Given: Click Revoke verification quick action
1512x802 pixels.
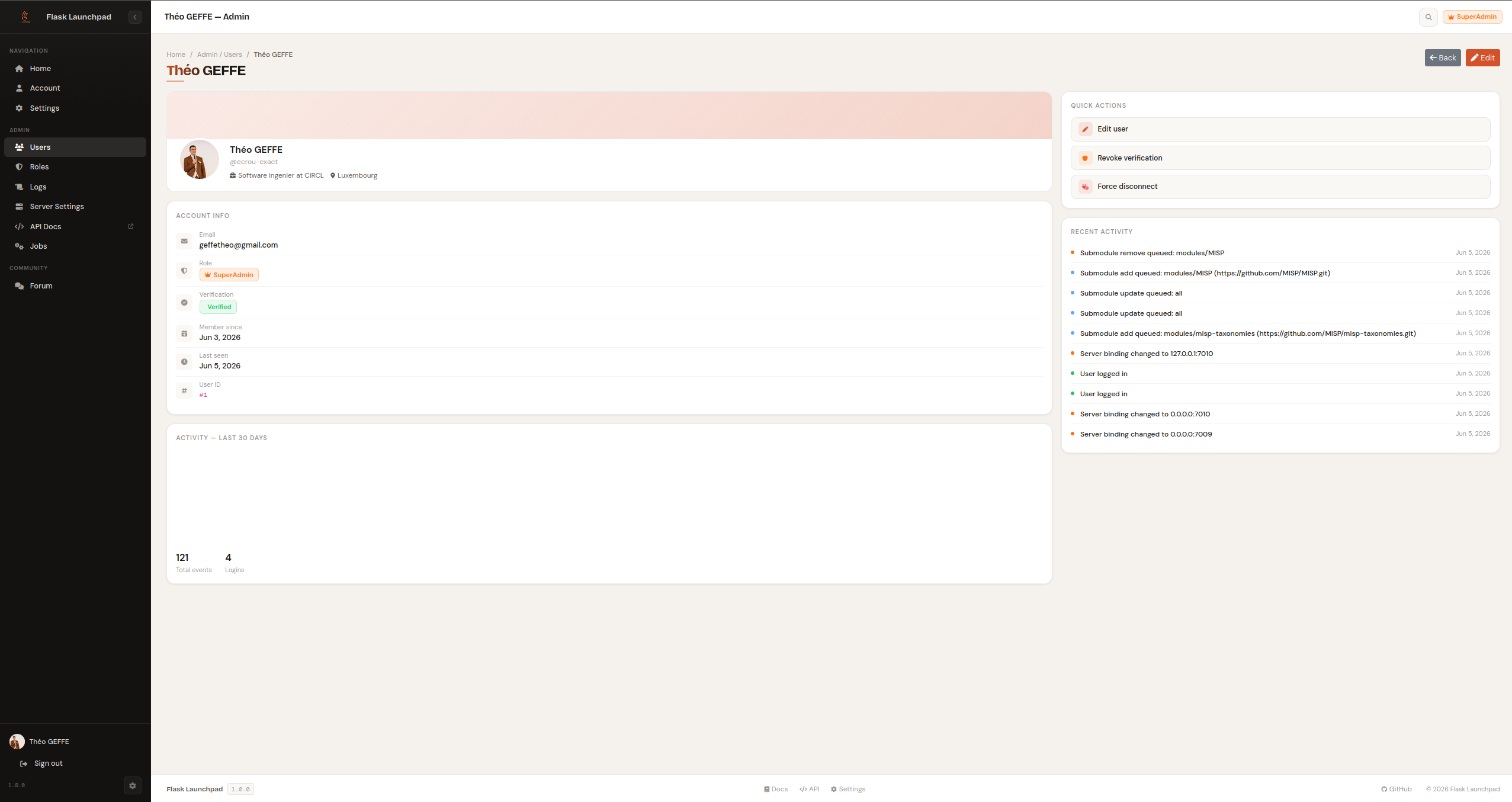Looking at the screenshot, I should [1280, 158].
